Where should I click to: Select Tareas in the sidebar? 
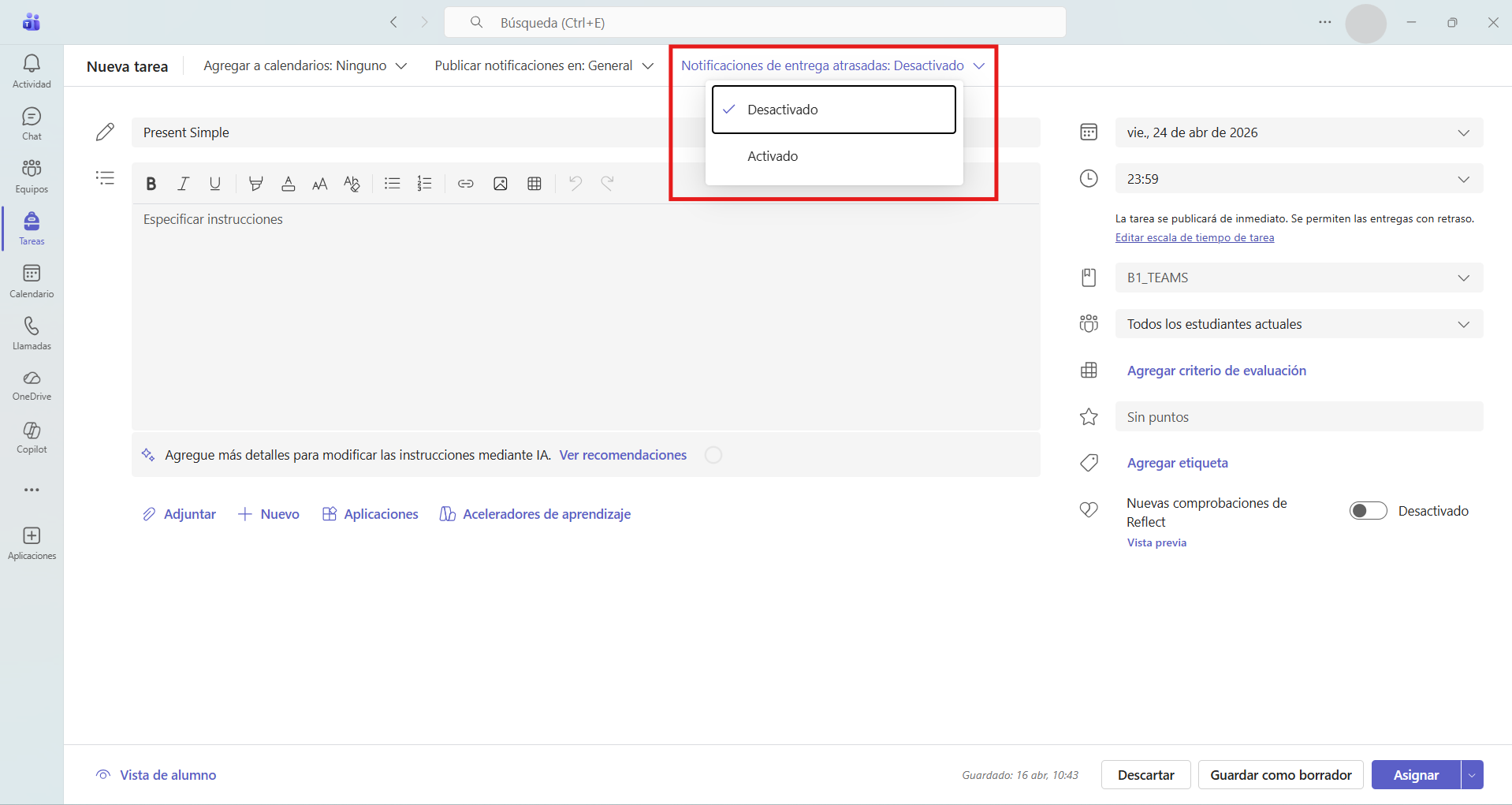coord(32,229)
